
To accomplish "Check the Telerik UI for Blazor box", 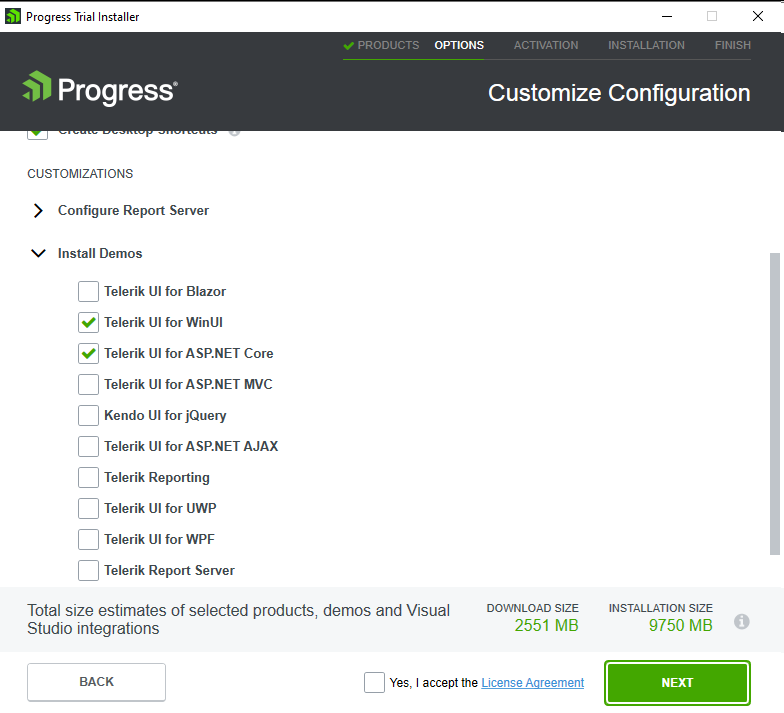I will (x=89, y=292).
